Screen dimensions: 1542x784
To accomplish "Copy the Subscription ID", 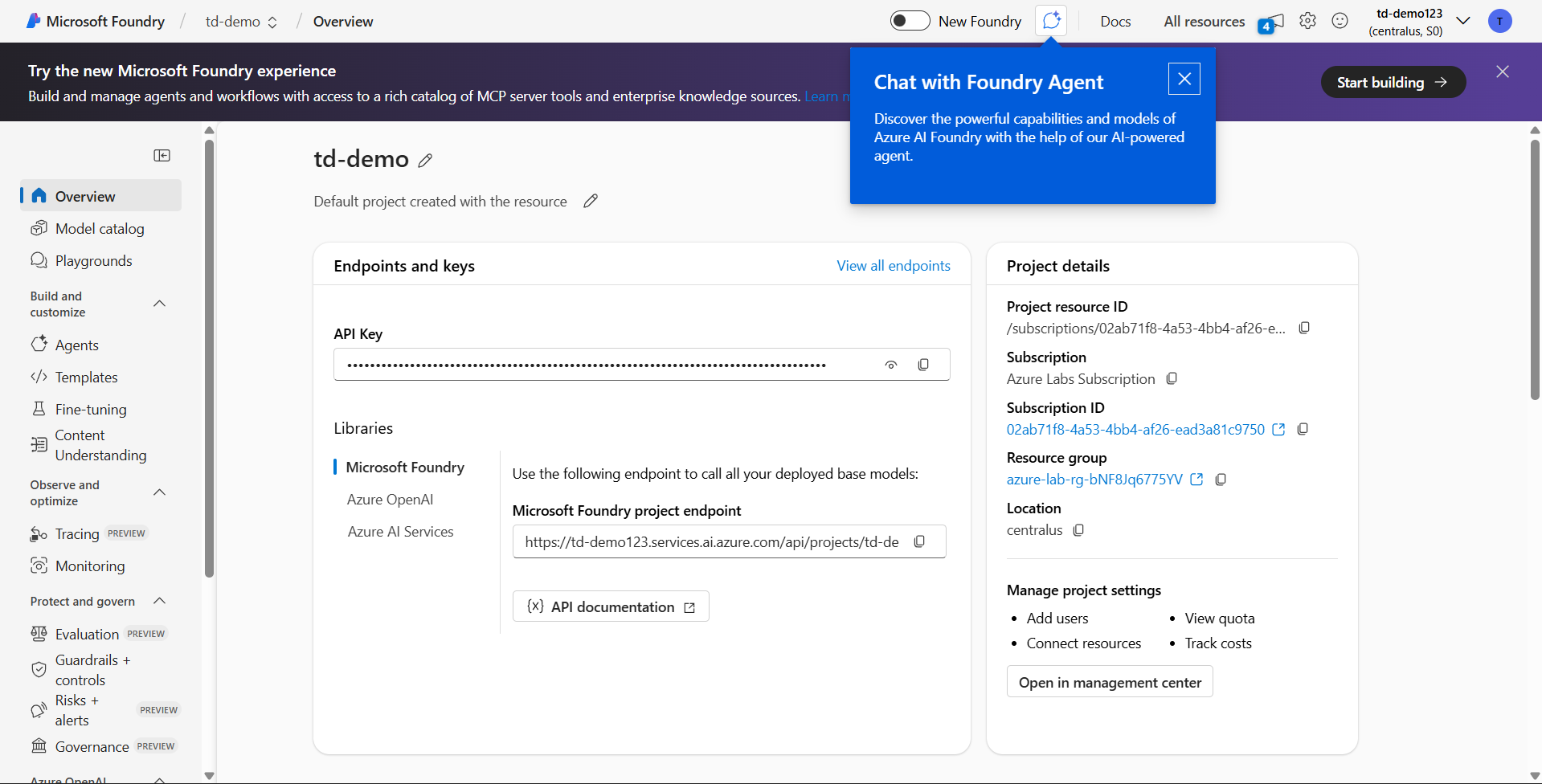I will coord(1303,429).
